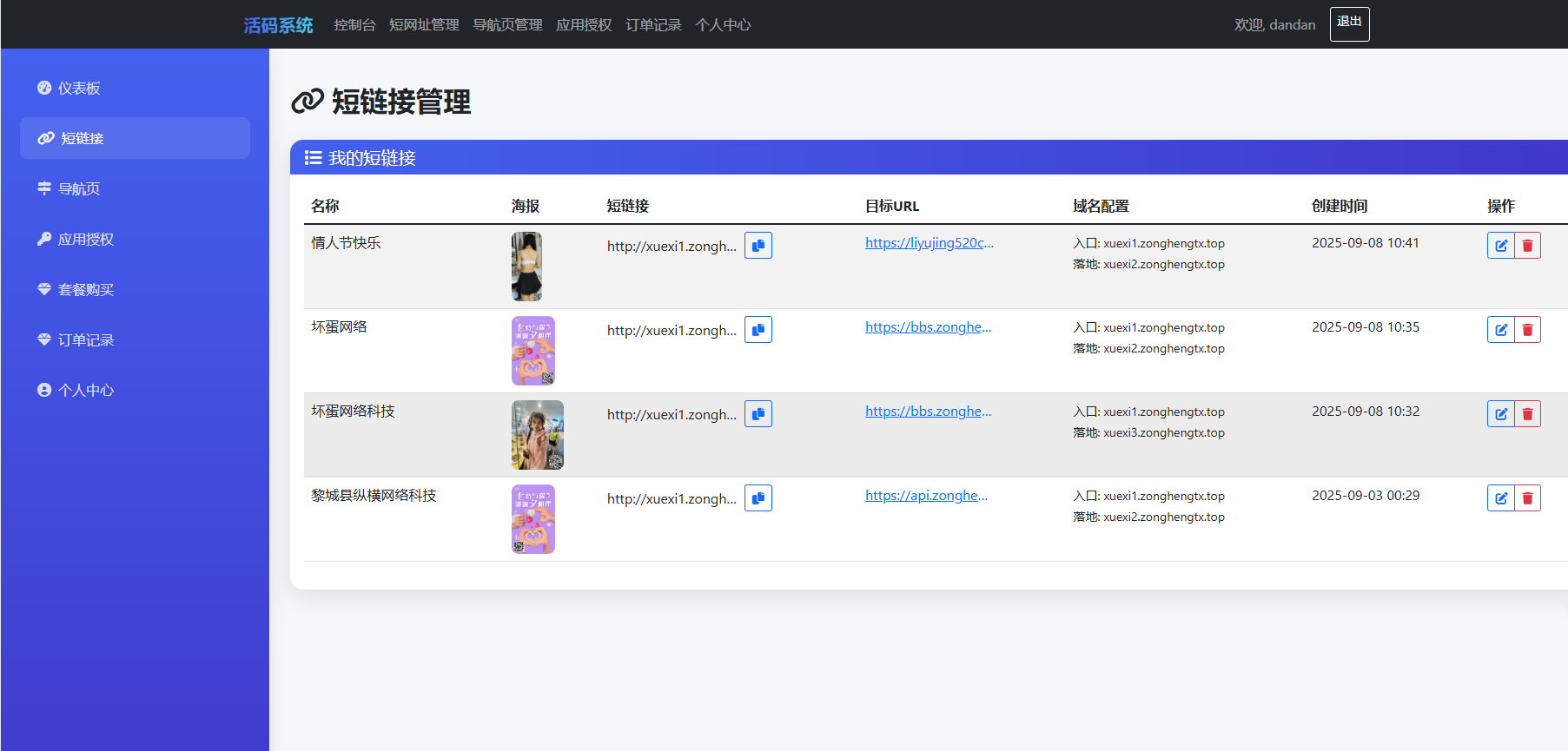Copy the short link for 情人节快乐
Viewport: 1568px width, 751px height.
pos(758,246)
